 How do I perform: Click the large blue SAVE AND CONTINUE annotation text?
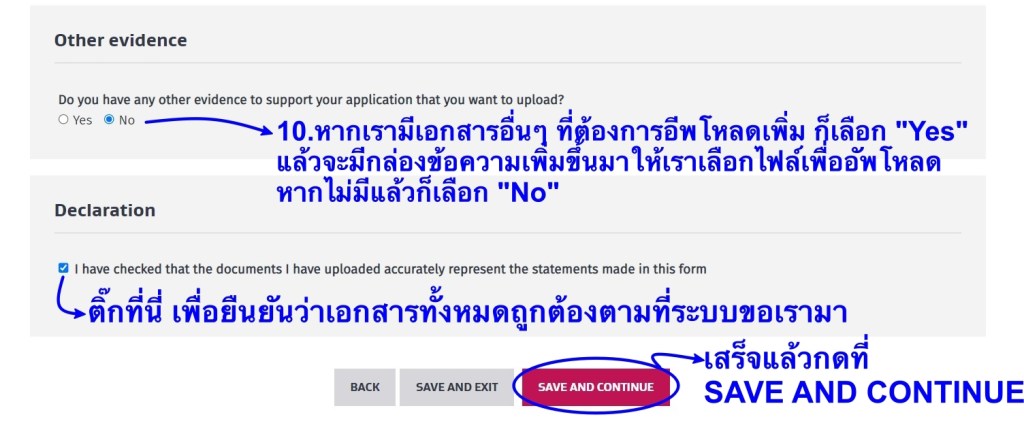[862, 392]
